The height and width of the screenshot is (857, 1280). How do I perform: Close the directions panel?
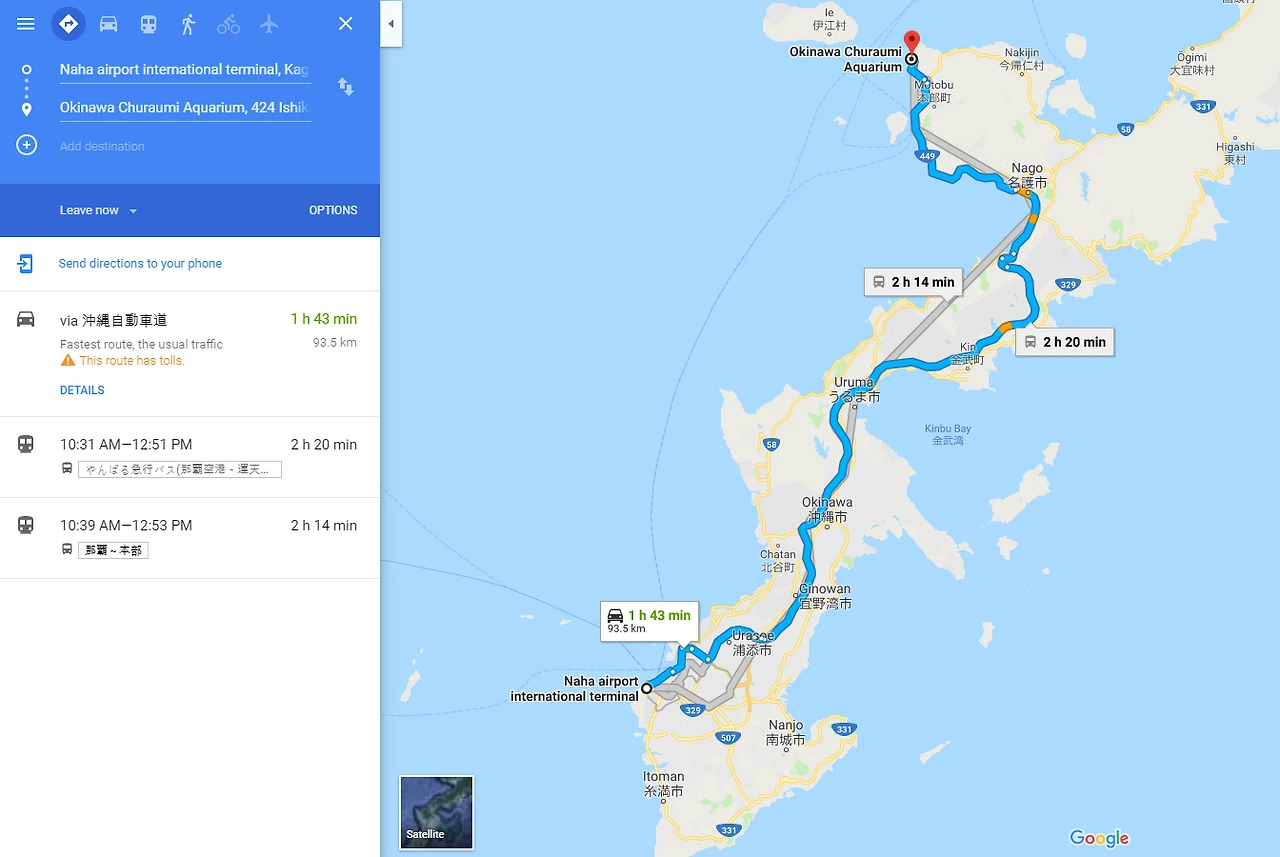345,24
